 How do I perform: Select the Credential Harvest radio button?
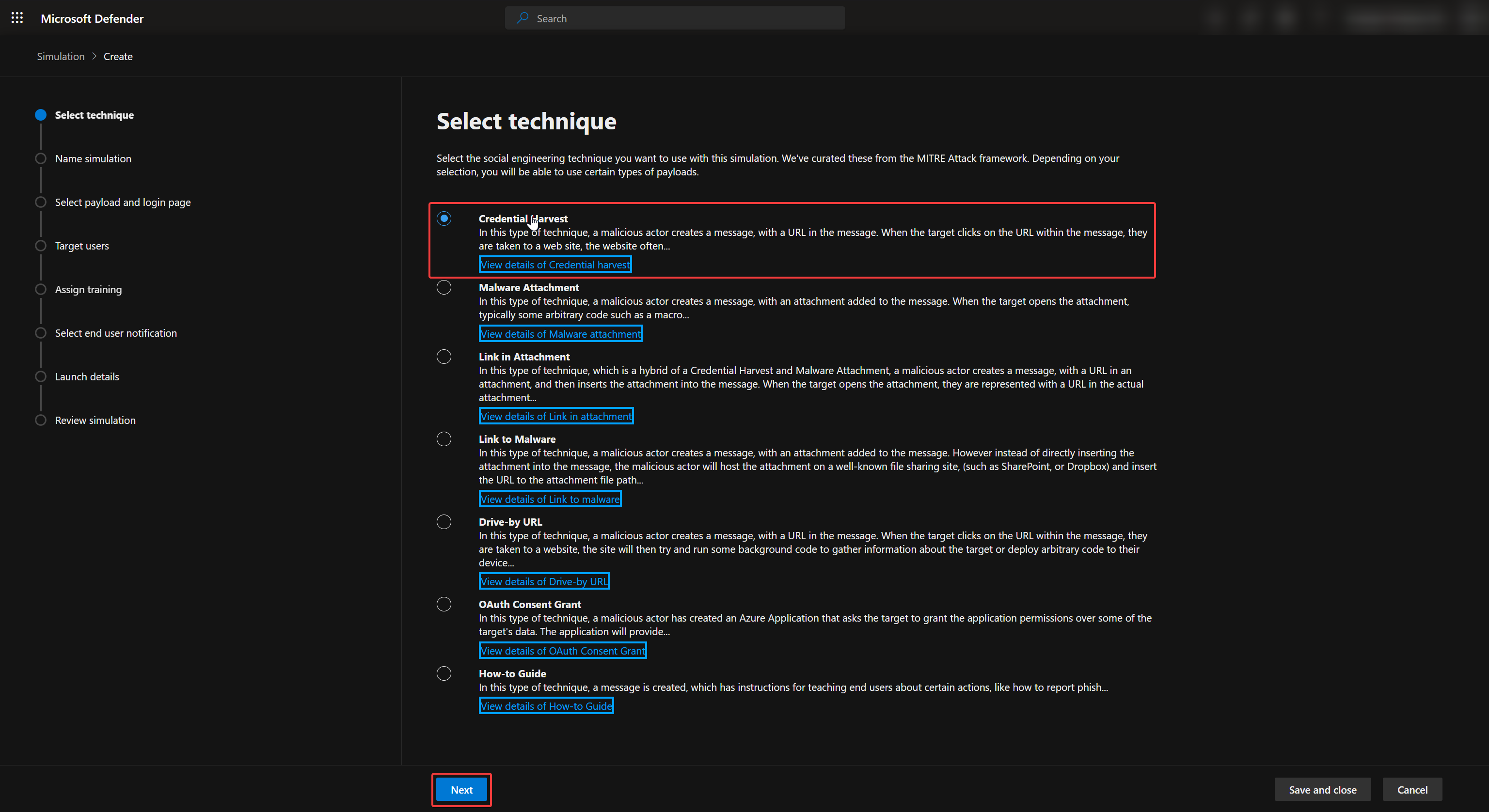pos(444,219)
